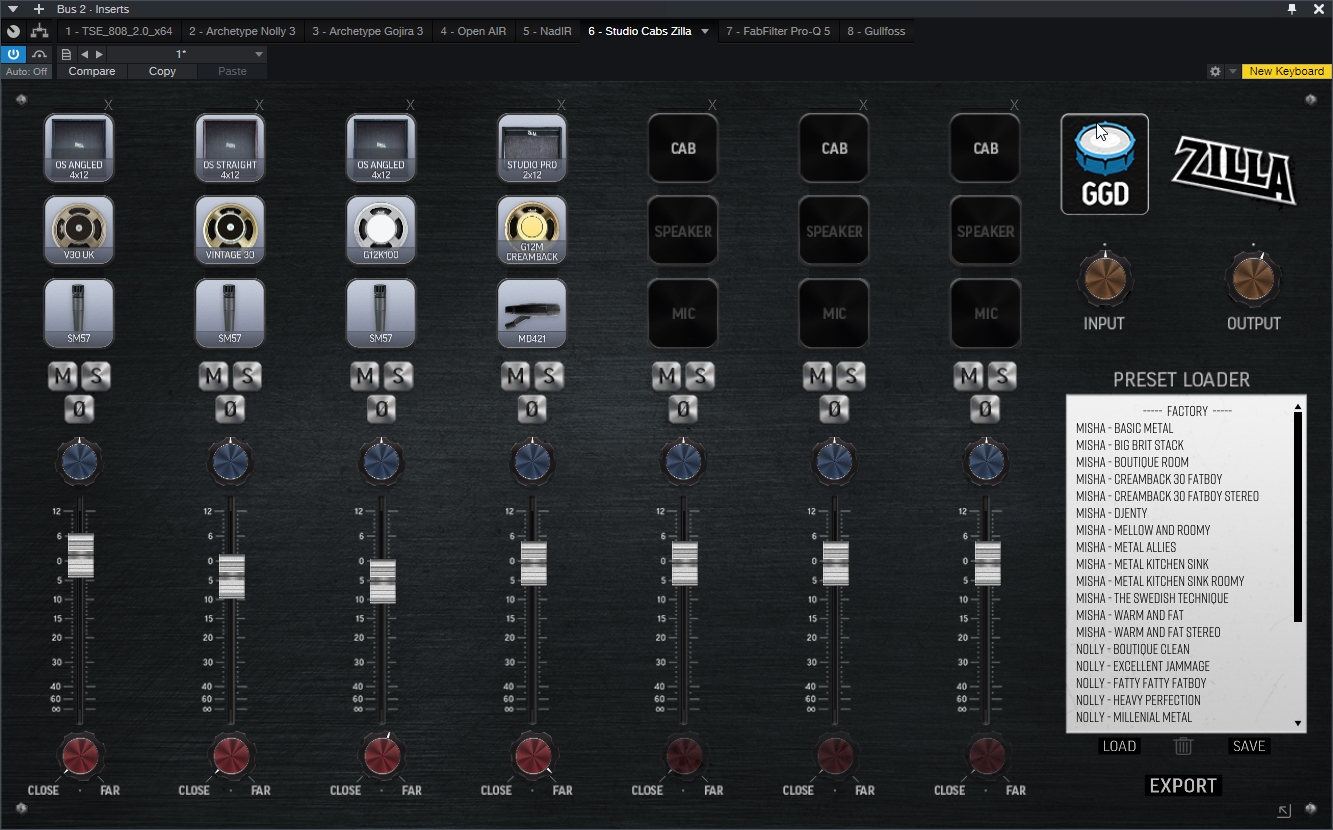This screenshot has width=1333, height=830.
Task: Open the STUDIO PRO 2x12 cabinet selector
Action: (532, 148)
